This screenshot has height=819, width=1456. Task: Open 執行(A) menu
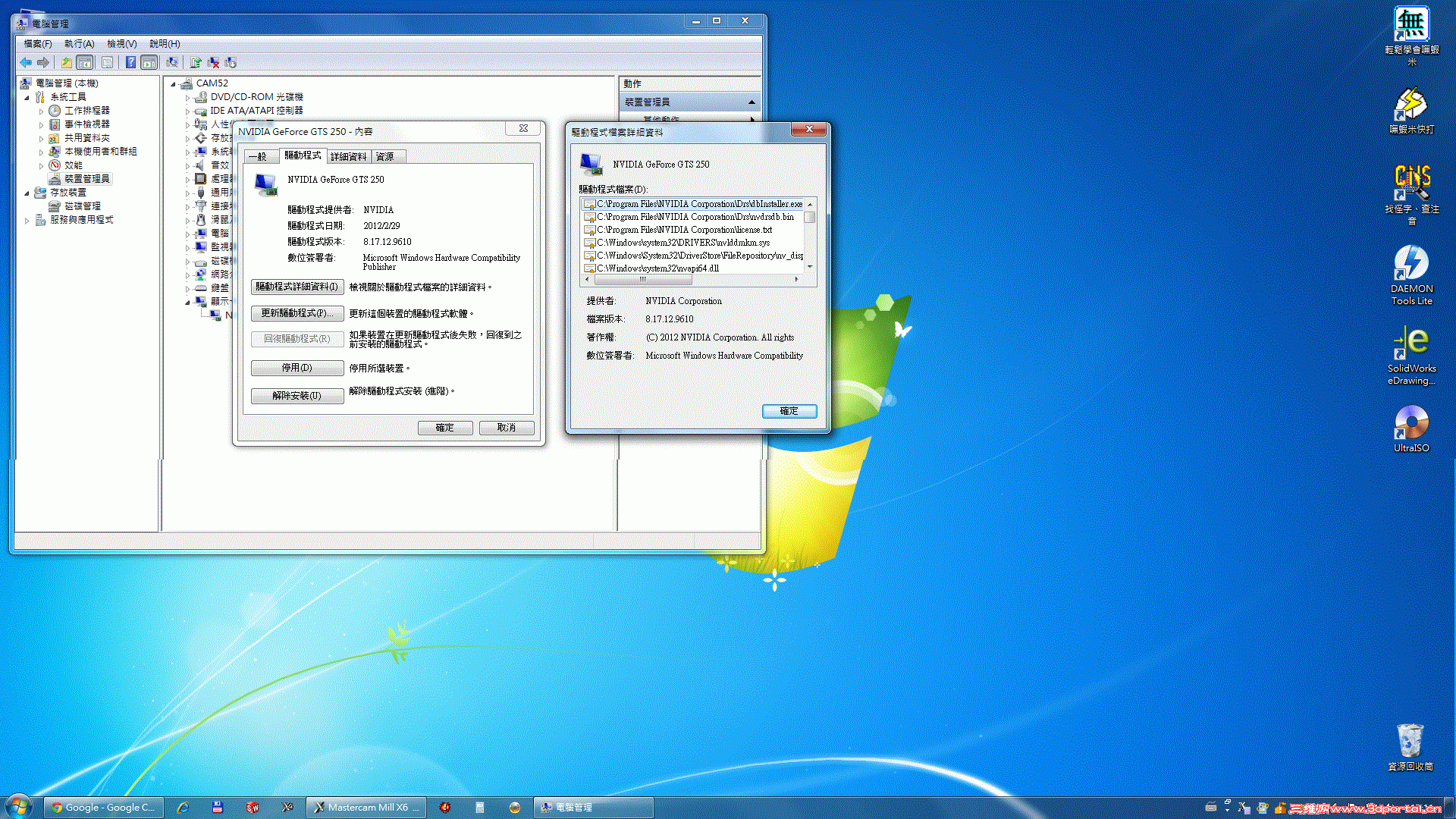pyautogui.click(x=79, y=44)
